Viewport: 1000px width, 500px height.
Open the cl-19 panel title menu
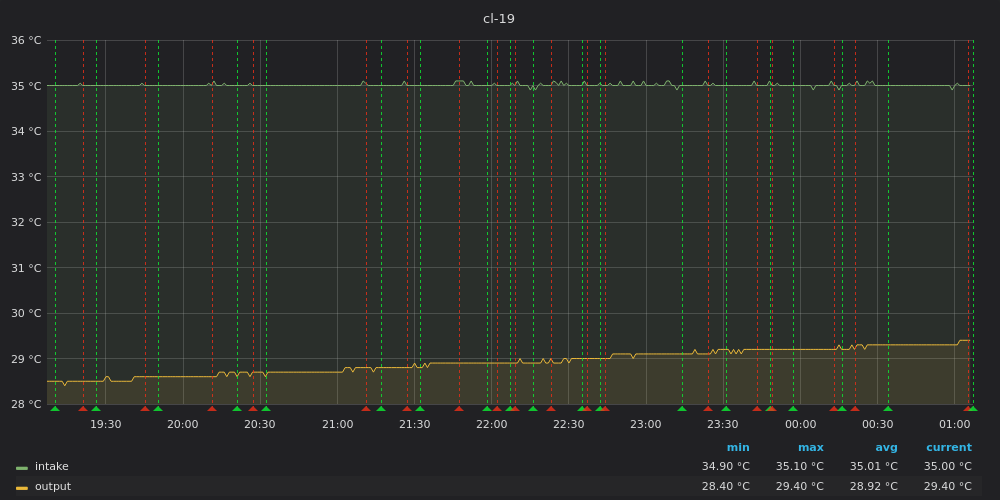(499, 19)
